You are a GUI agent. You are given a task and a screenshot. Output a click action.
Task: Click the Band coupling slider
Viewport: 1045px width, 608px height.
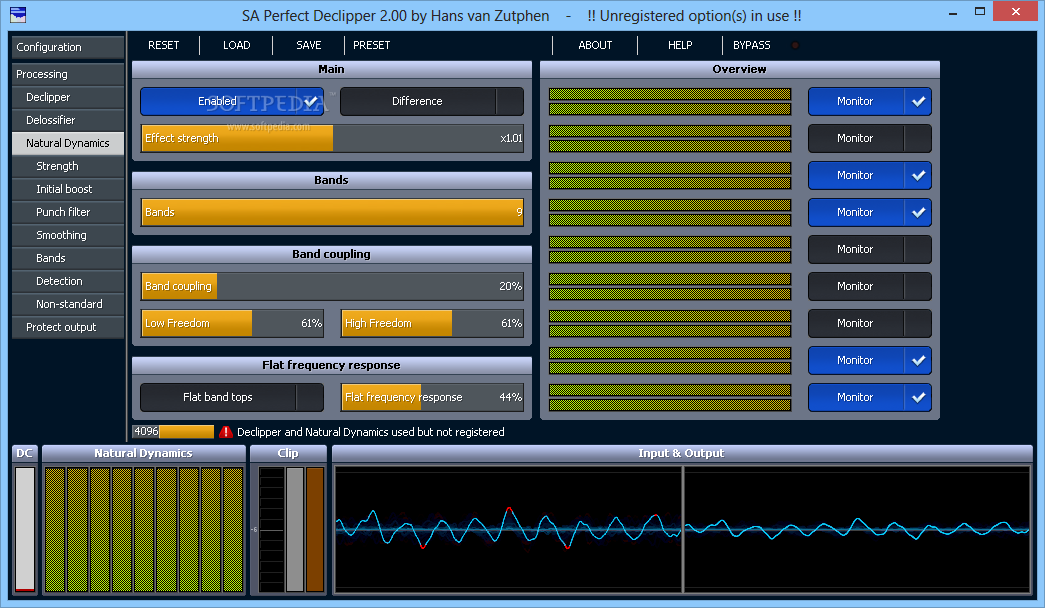click(x=332, y=286)
